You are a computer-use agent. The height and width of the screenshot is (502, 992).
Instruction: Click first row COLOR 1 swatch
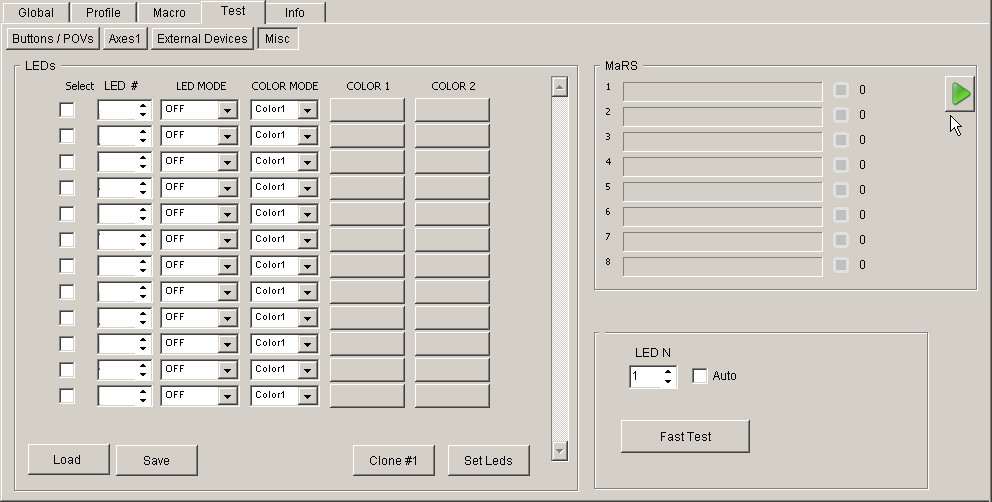367,110
